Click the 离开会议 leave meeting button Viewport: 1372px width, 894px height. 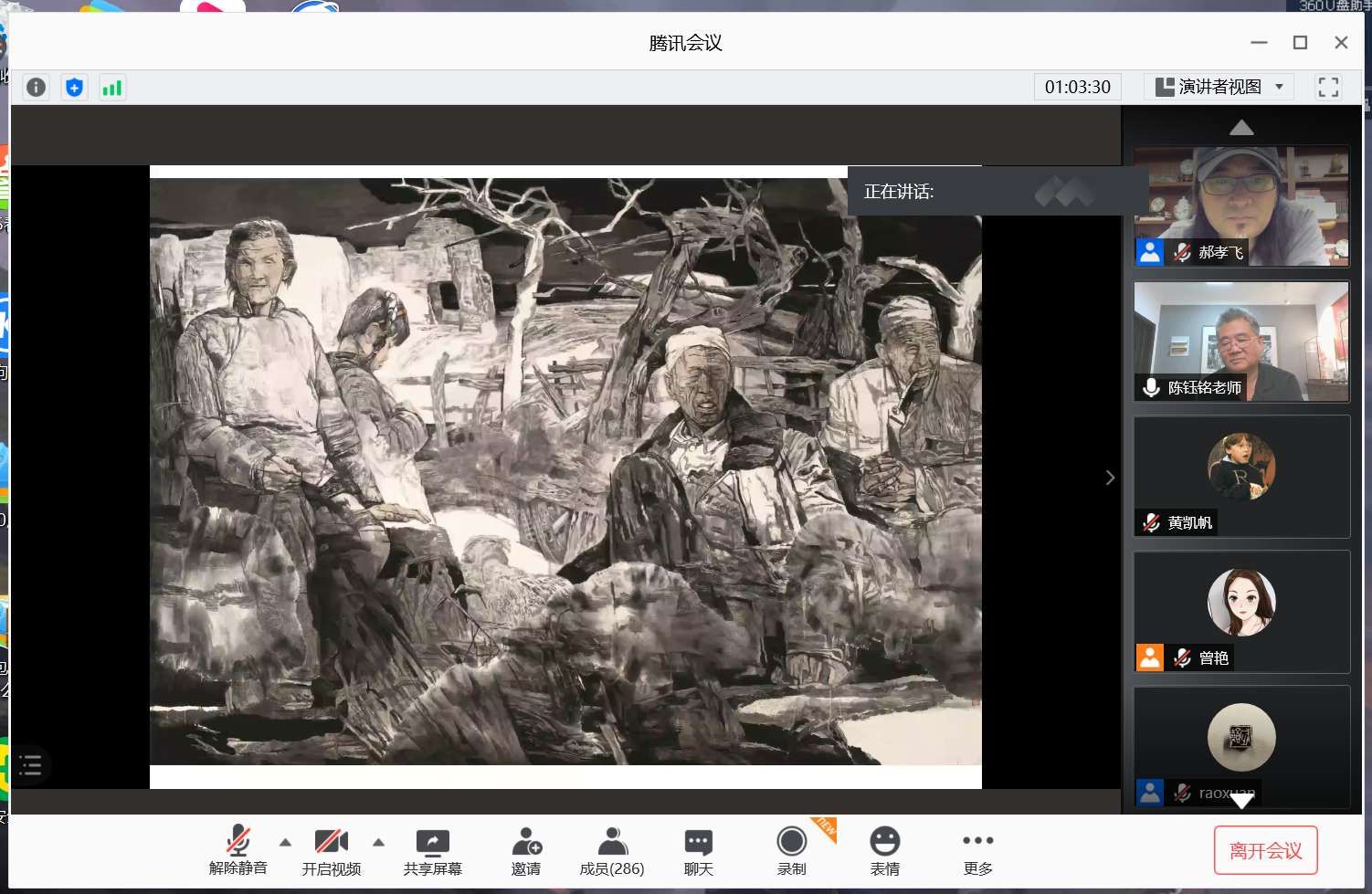point(1265,850)
